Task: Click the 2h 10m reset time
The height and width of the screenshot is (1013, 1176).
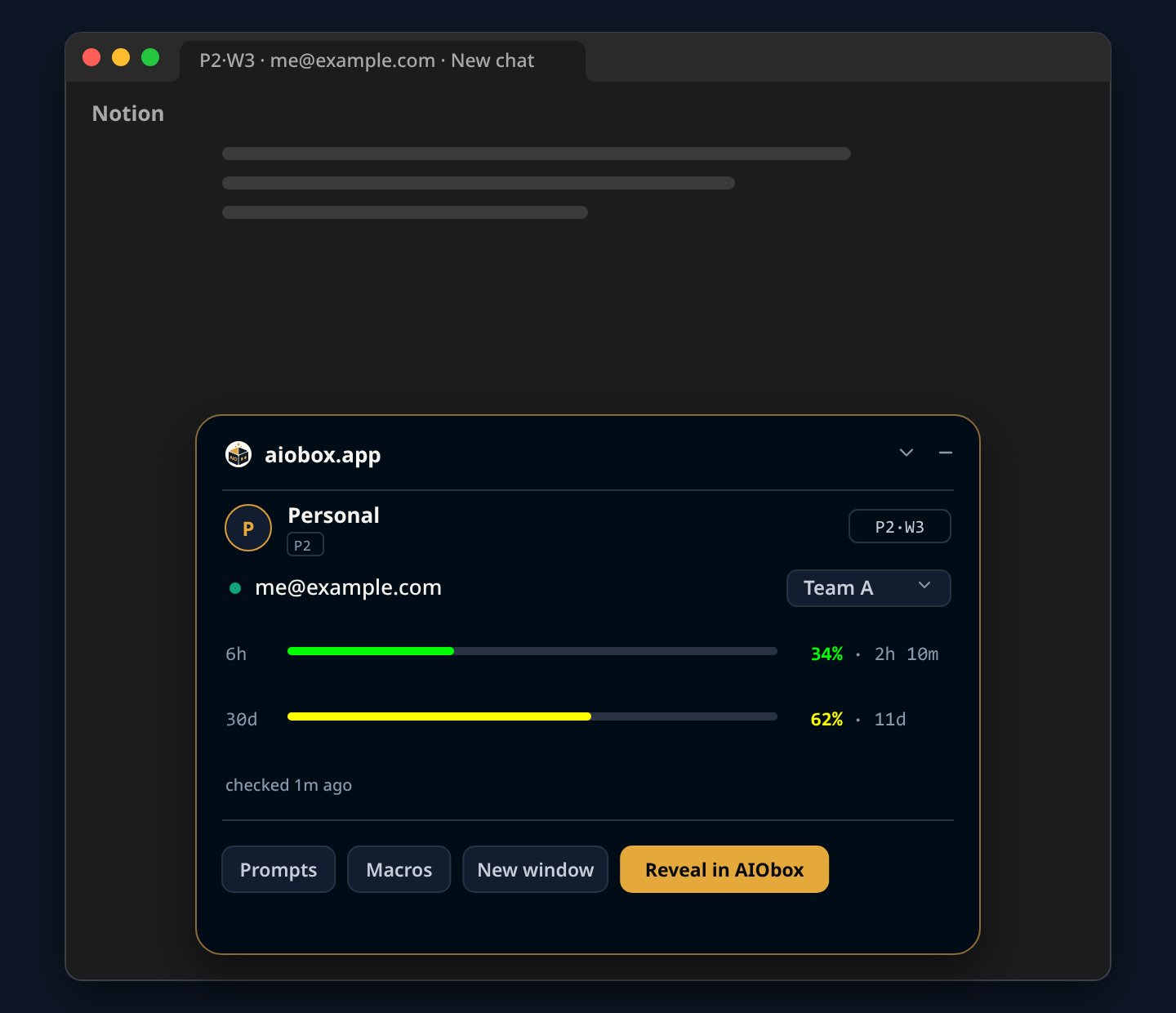Action: click(906, 654)
